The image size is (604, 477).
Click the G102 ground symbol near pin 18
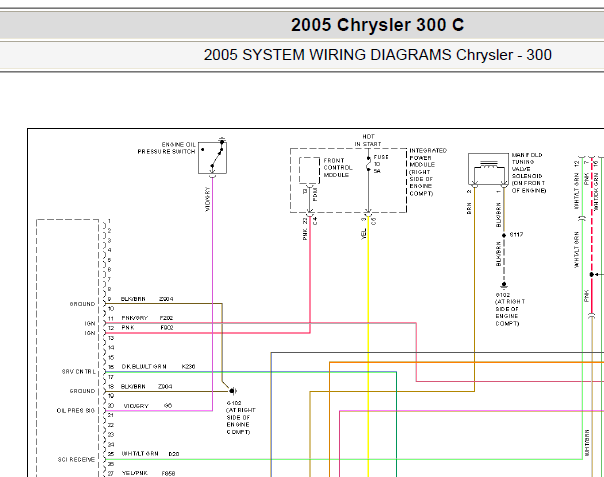click(233, 391)
